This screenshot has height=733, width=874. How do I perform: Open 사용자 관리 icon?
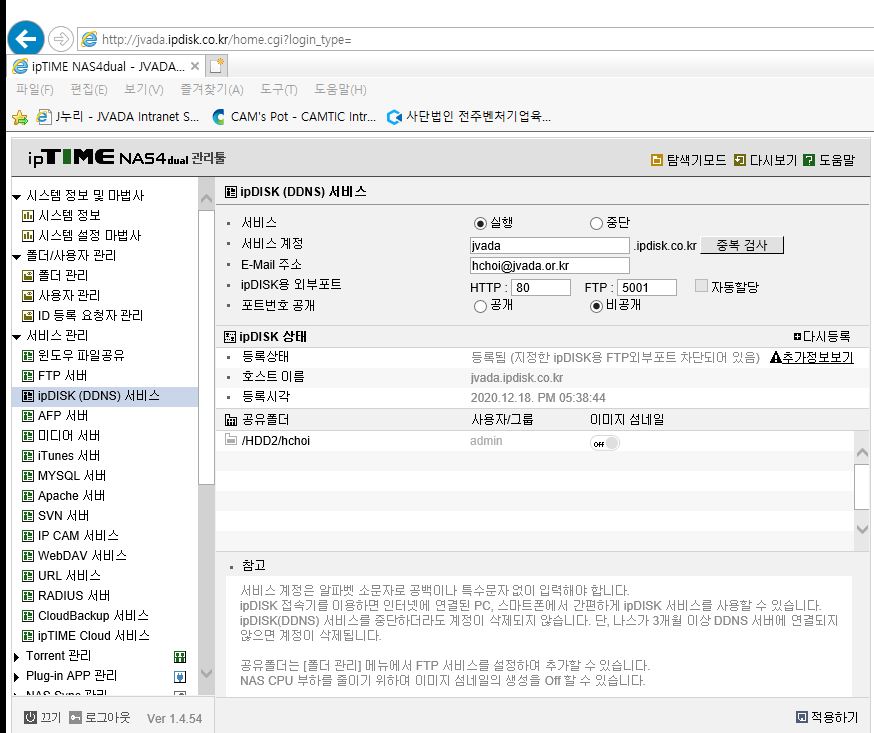coord(28,296)
